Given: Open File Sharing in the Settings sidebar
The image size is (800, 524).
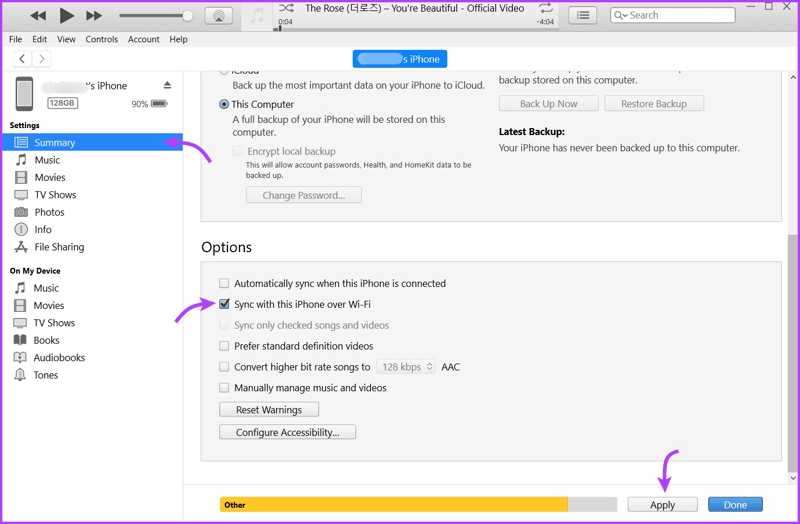Looking at the screenshot, I should point(59,247).
